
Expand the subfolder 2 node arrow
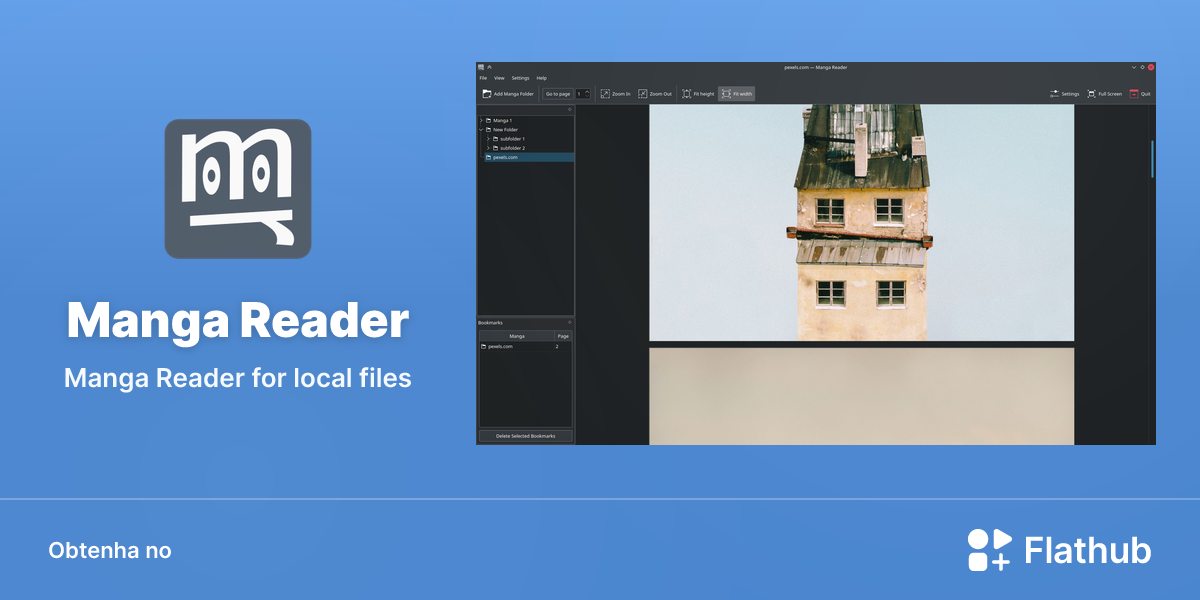tap(488, 148)
